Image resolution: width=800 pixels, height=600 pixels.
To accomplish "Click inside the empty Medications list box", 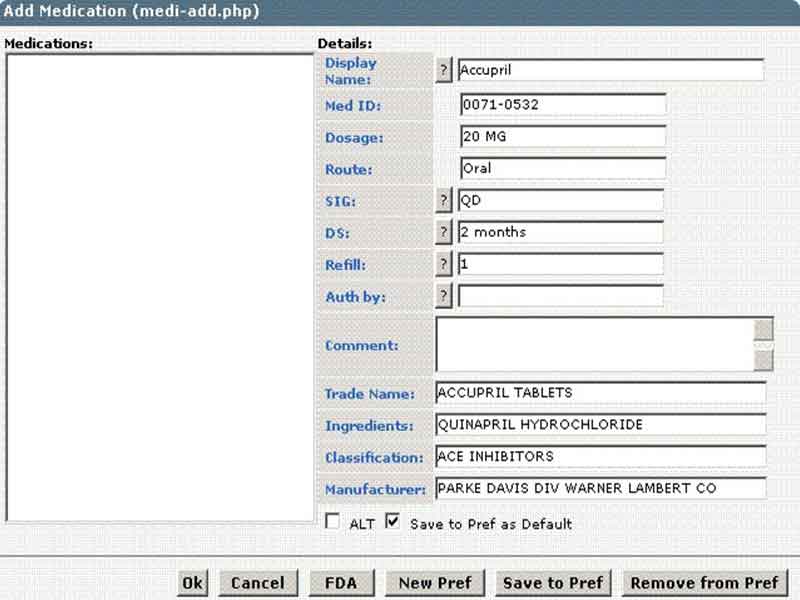I will point(160,288).
